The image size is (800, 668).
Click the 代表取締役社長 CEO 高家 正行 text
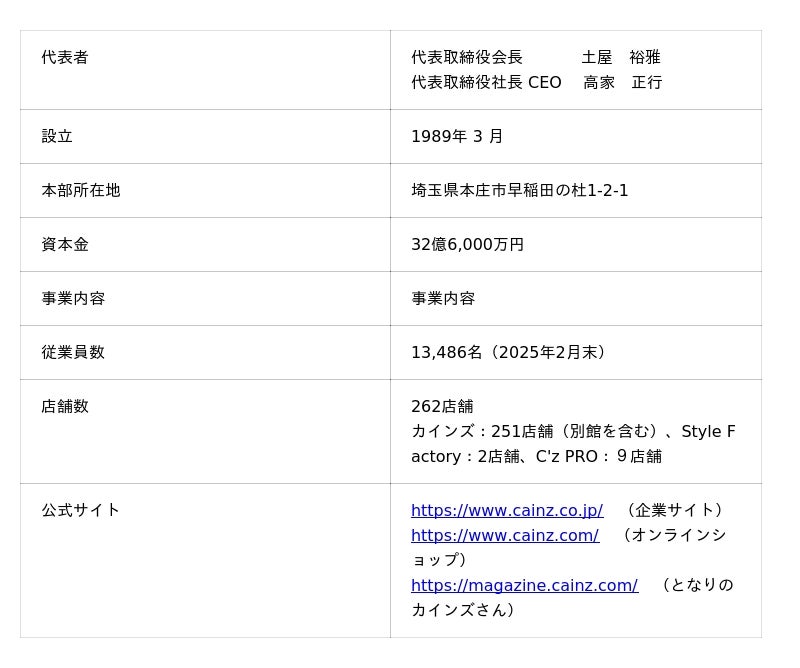click(x=537, y=82)
